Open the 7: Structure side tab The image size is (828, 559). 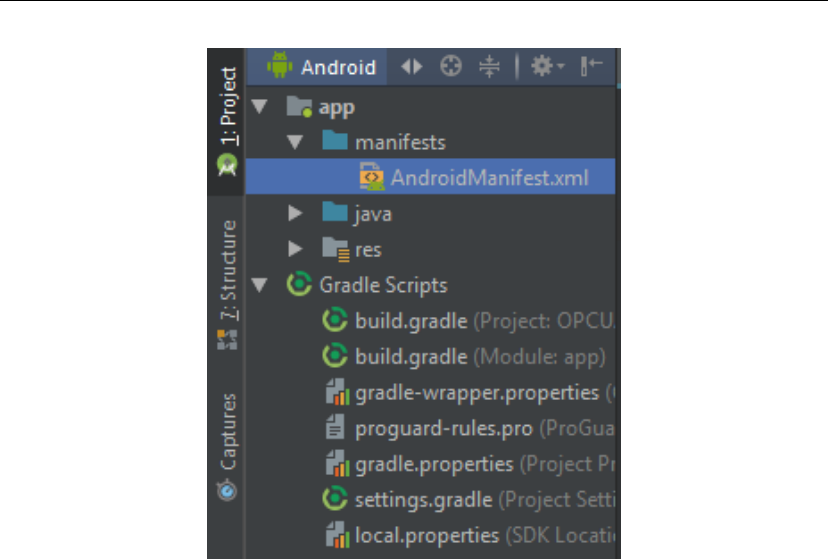click(228, 285)
